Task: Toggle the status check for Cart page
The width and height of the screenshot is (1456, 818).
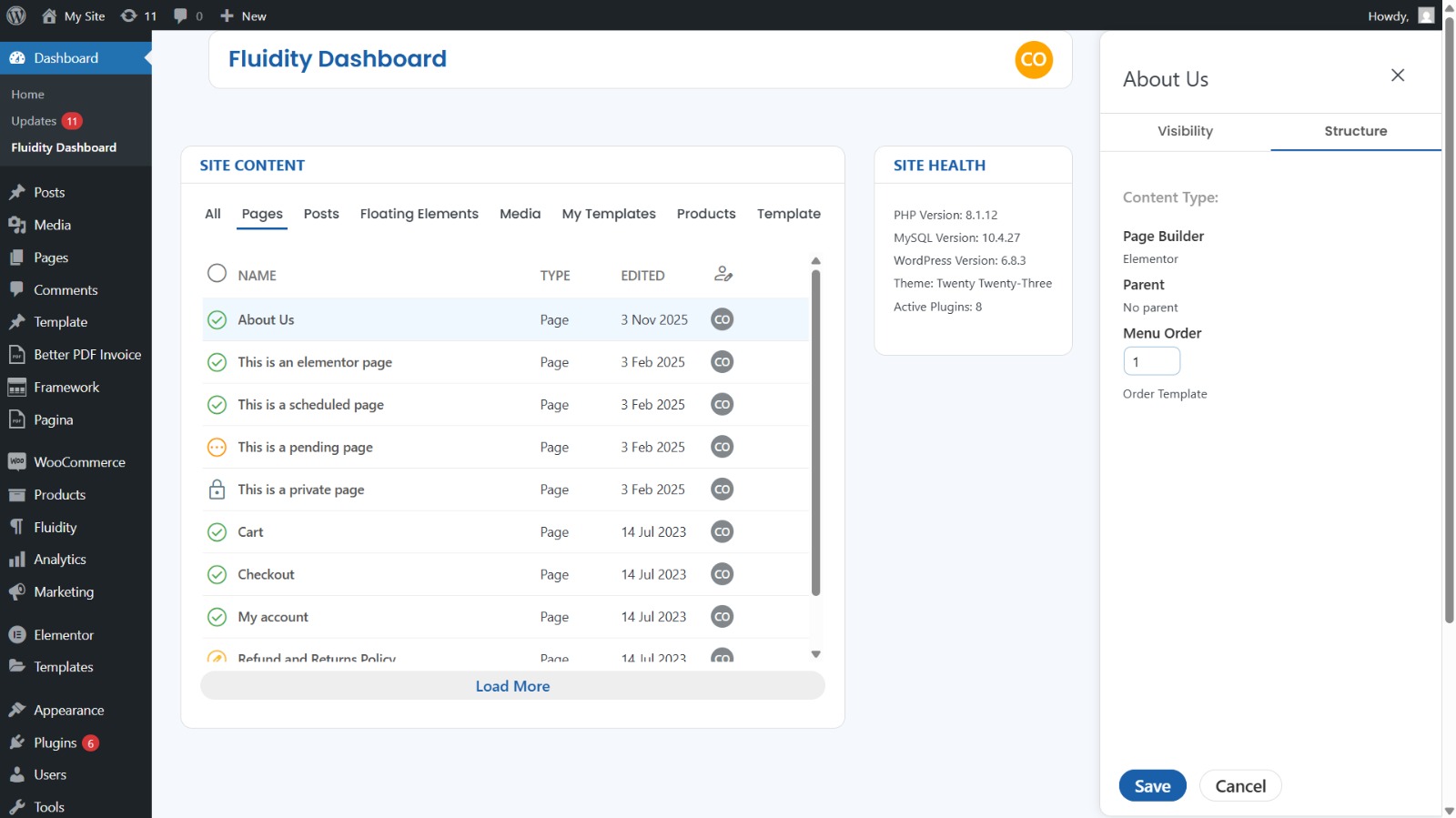Action: 217,532
